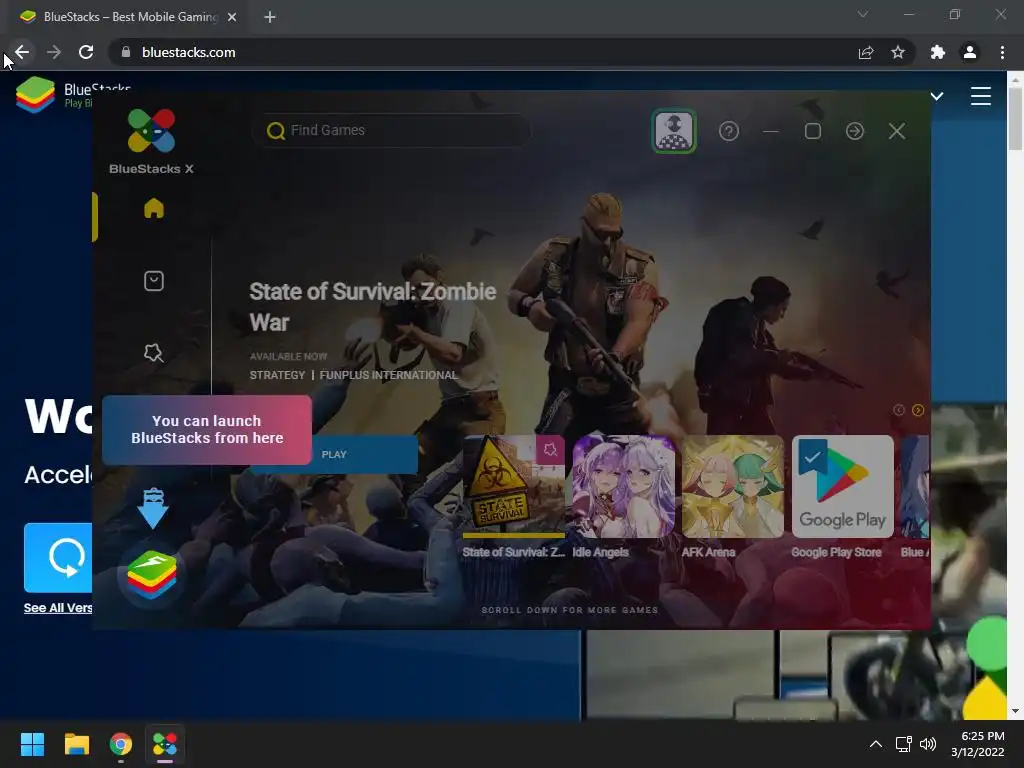Viewport: 1024px width, 768px height.
Task: Click the circled arrow icon in BlueStacks X header
Action: pos(855,131)
